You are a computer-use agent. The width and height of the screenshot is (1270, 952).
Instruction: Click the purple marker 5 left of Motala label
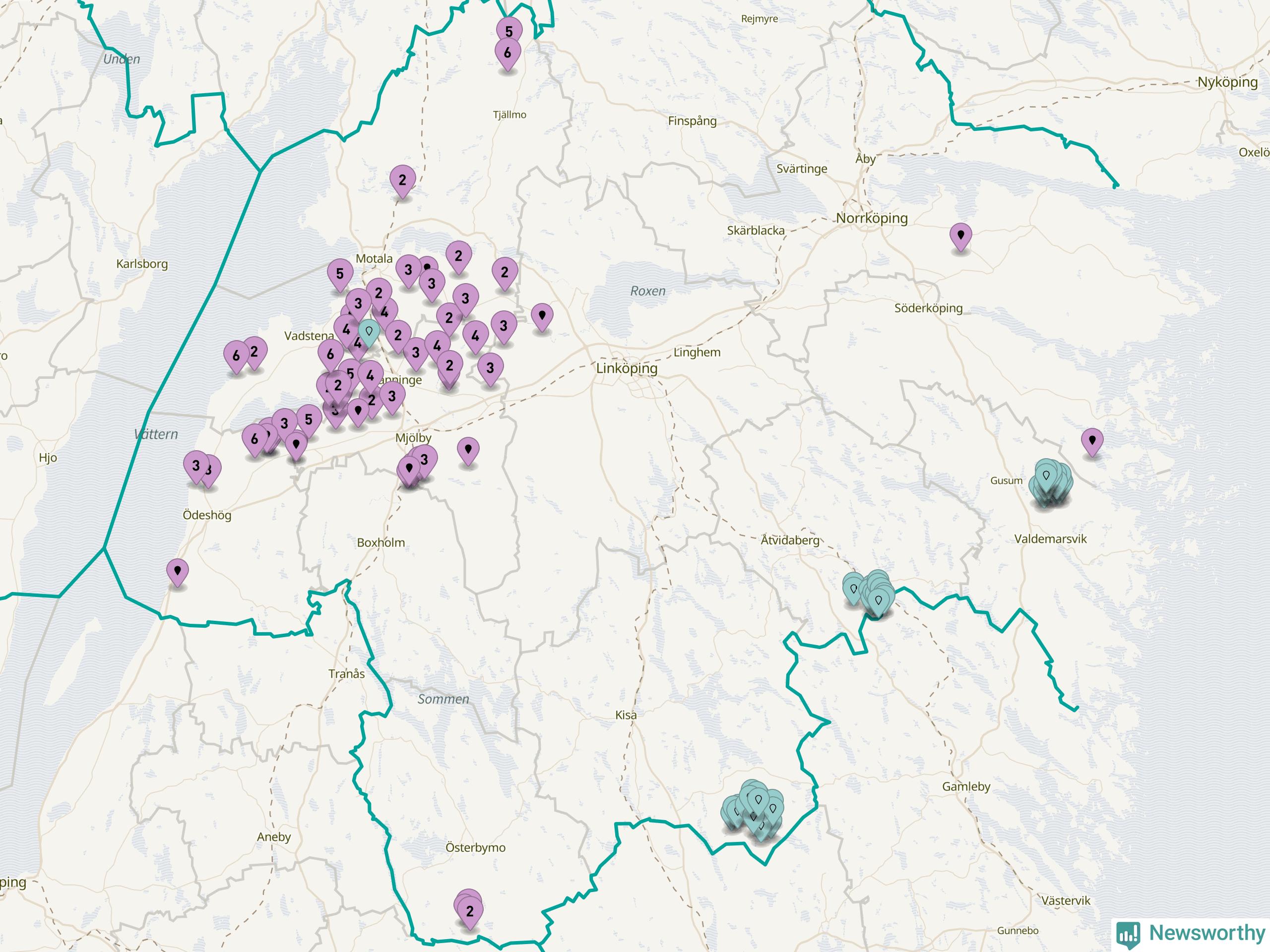click(340, 274)
